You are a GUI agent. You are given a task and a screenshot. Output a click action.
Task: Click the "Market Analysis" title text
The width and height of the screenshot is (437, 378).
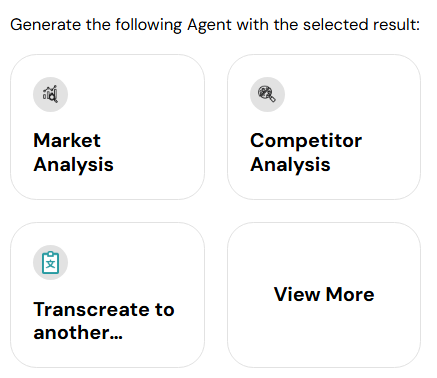[x=73, y=152]
